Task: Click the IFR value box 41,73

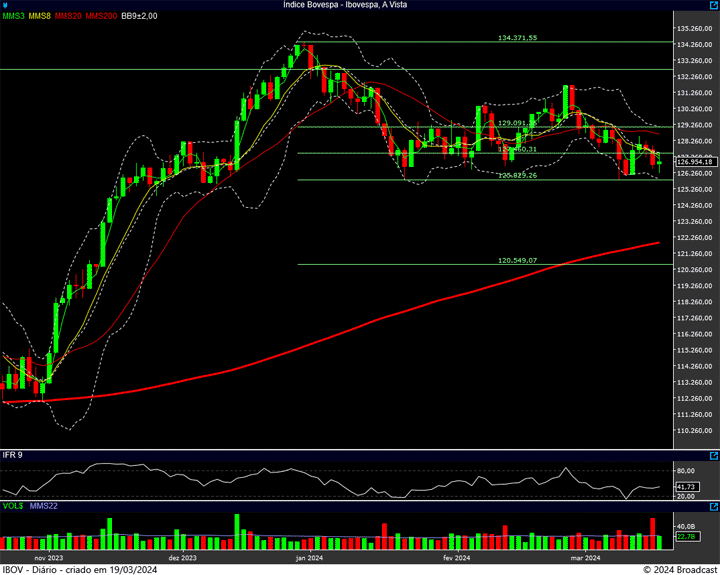Action: (x=686, y=486)
